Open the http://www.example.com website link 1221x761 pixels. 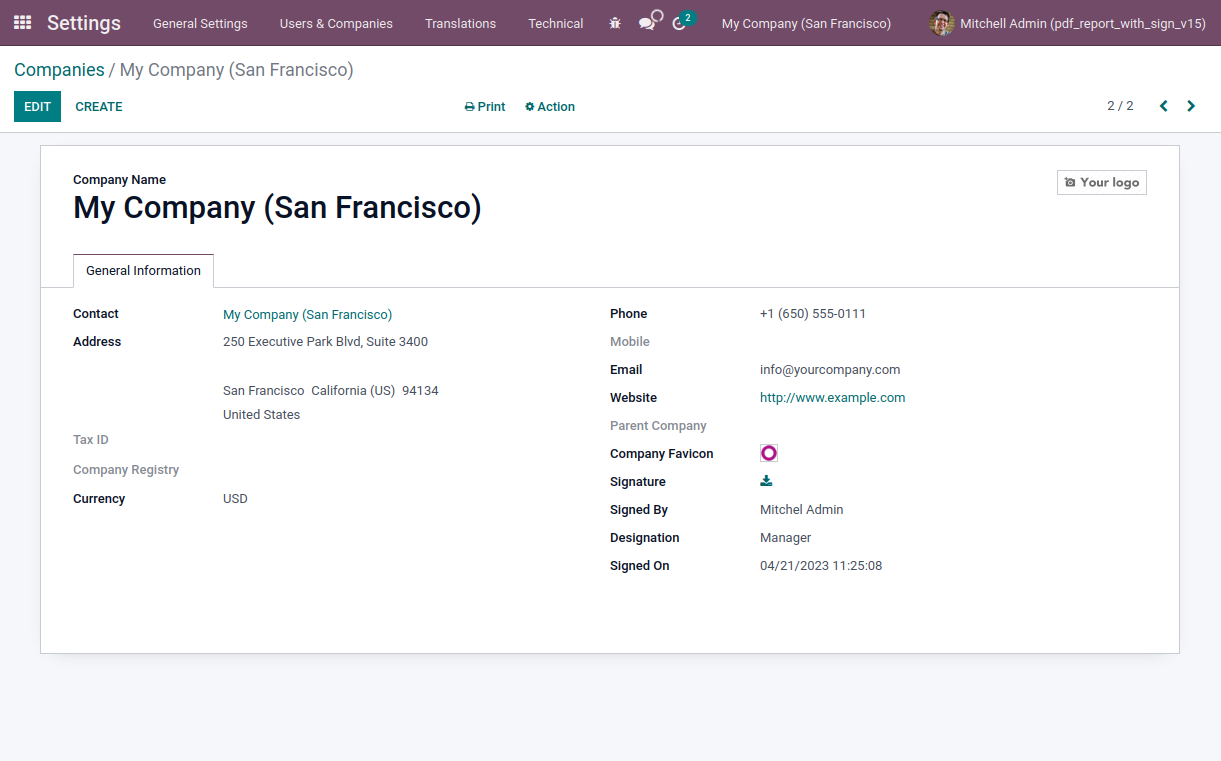click(x=832, y=398)
